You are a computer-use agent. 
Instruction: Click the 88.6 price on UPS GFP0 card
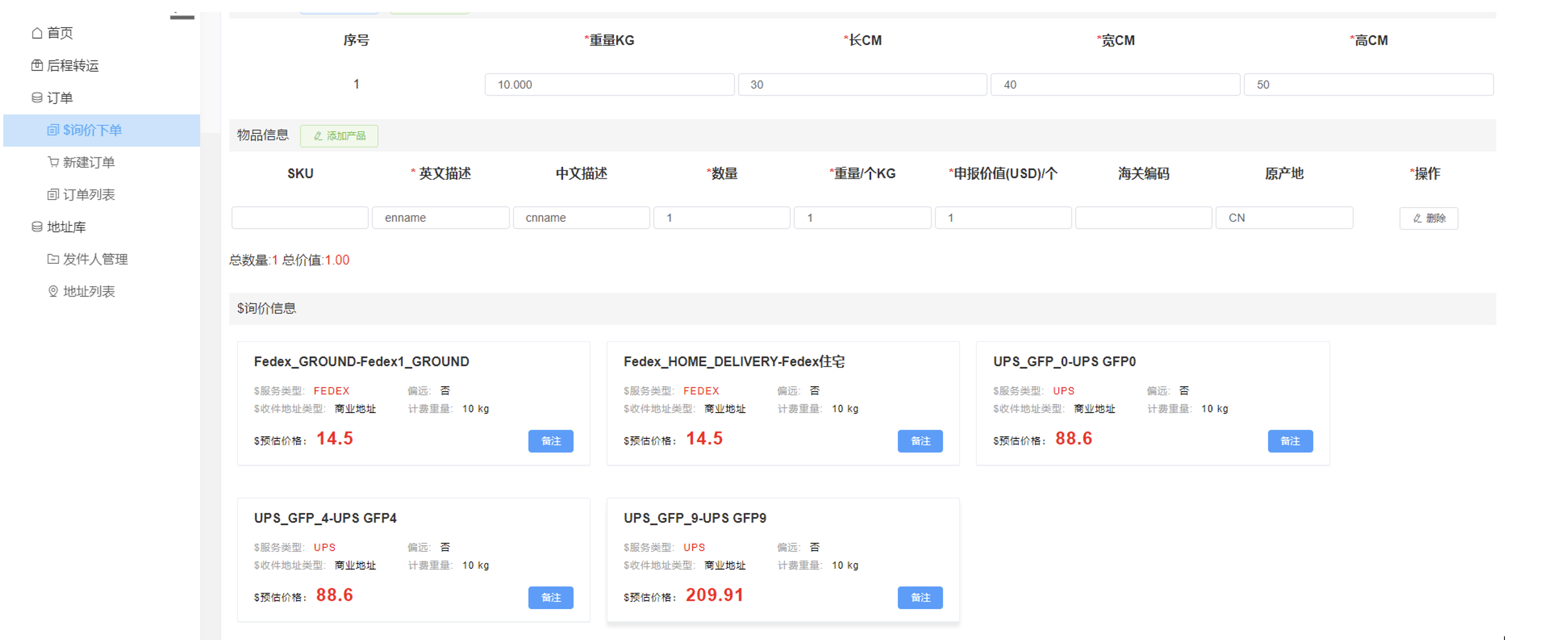click(1074, 439)
